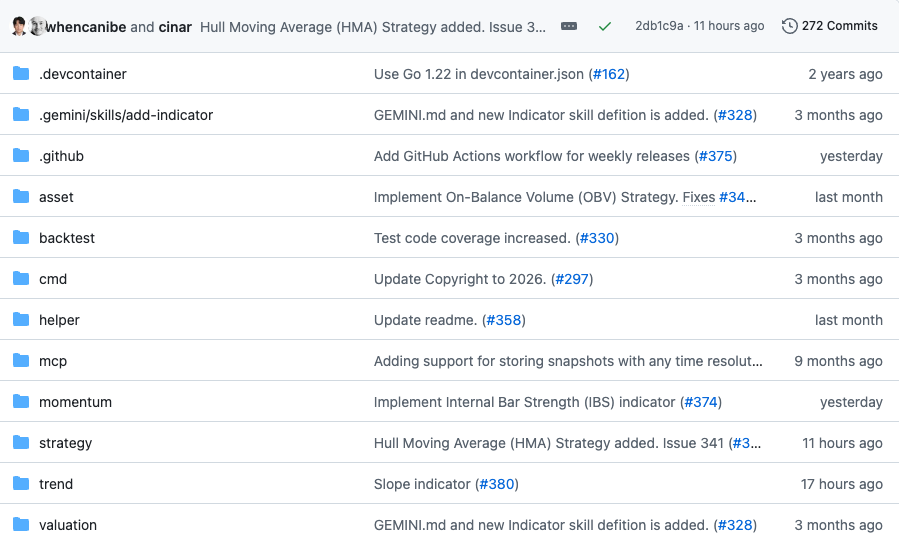The height and width of the screenshot is (544, 899).
Task: Open commit 'Test code coverage increased.'
Action: (472, 238)
